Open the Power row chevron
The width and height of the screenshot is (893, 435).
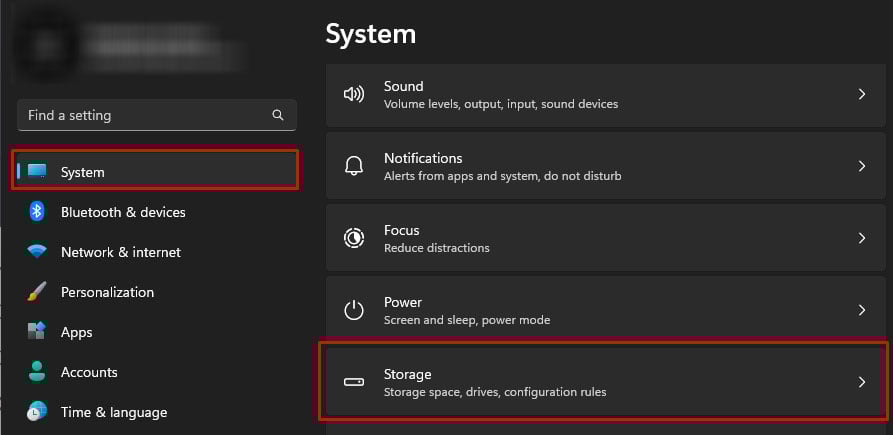(x=861, y=310)
